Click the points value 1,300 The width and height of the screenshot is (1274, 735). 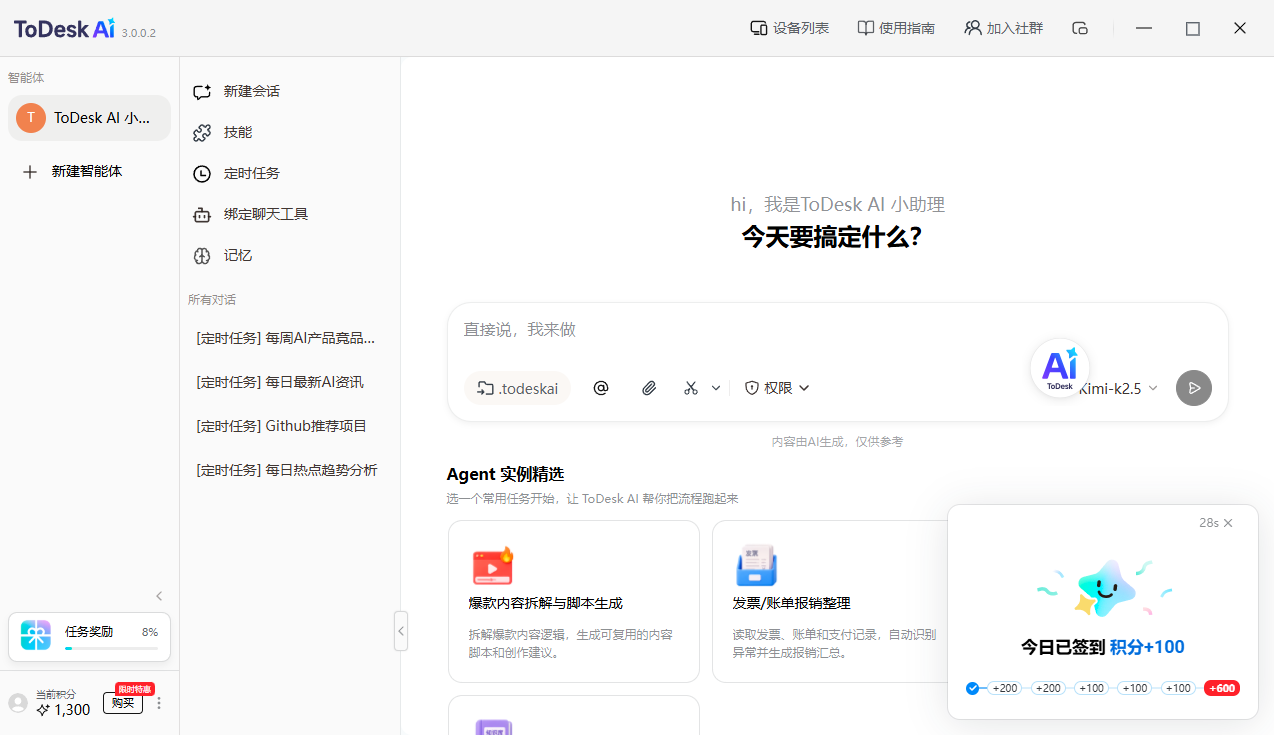tap(72, 710)
